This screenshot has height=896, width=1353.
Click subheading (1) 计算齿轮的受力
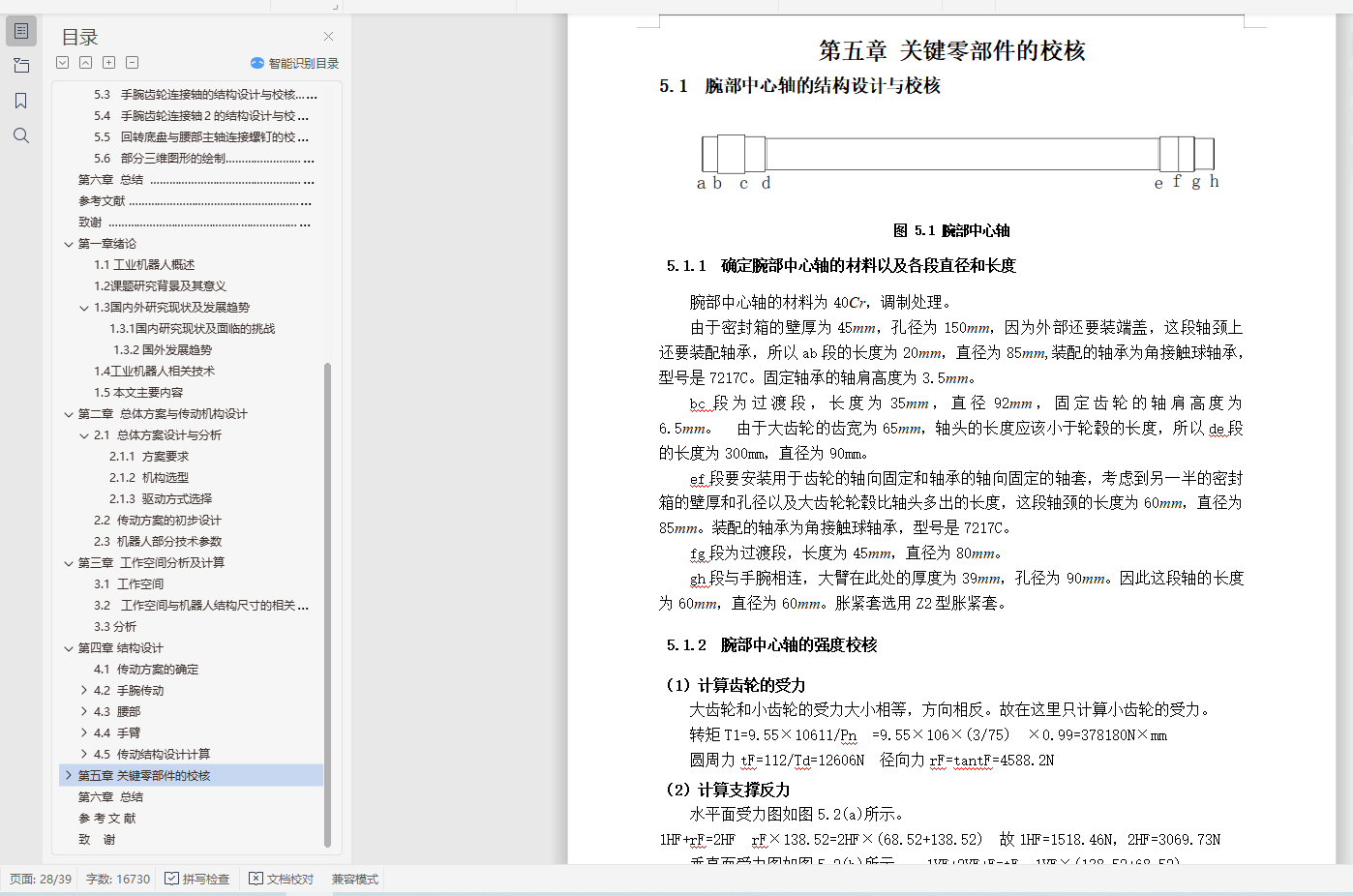736,685
